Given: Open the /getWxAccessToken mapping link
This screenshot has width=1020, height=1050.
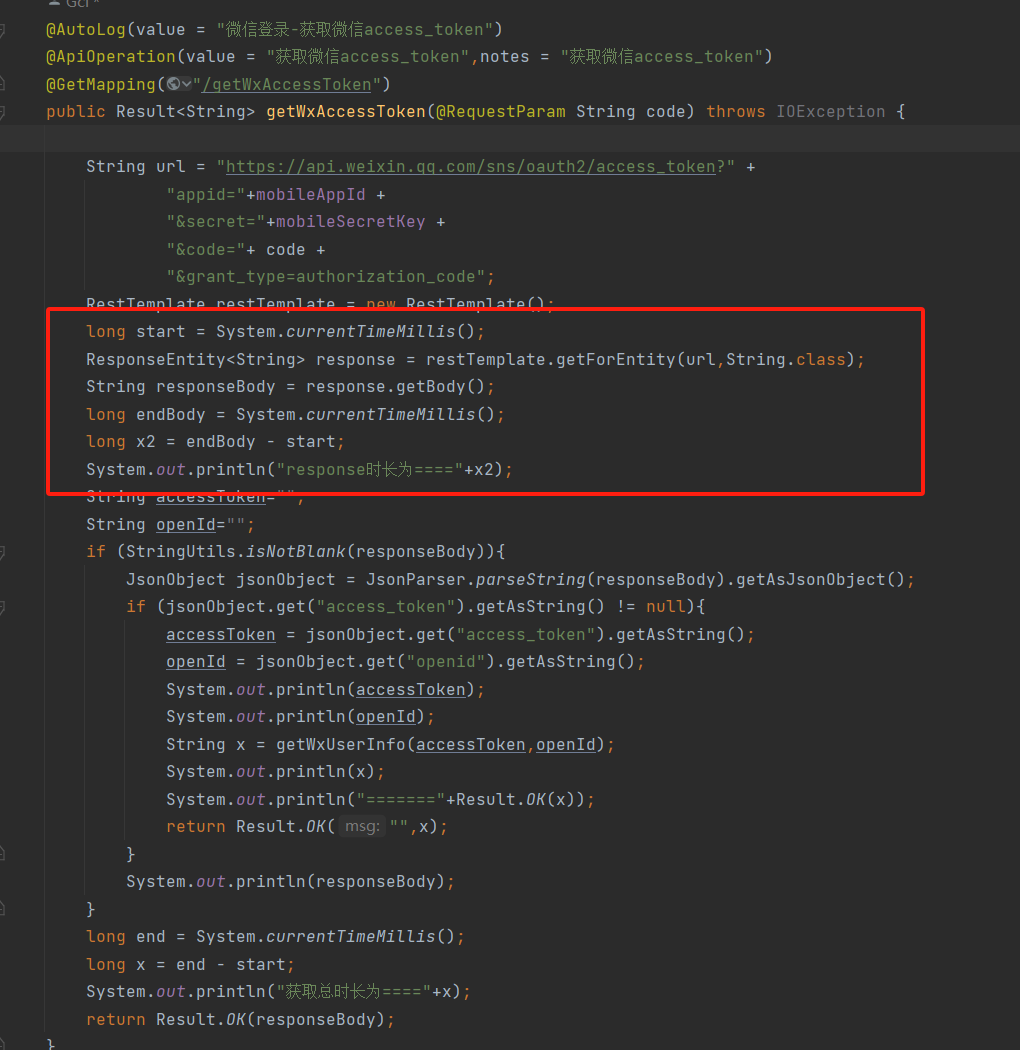Looking at the screenshot, I should 287,84.
